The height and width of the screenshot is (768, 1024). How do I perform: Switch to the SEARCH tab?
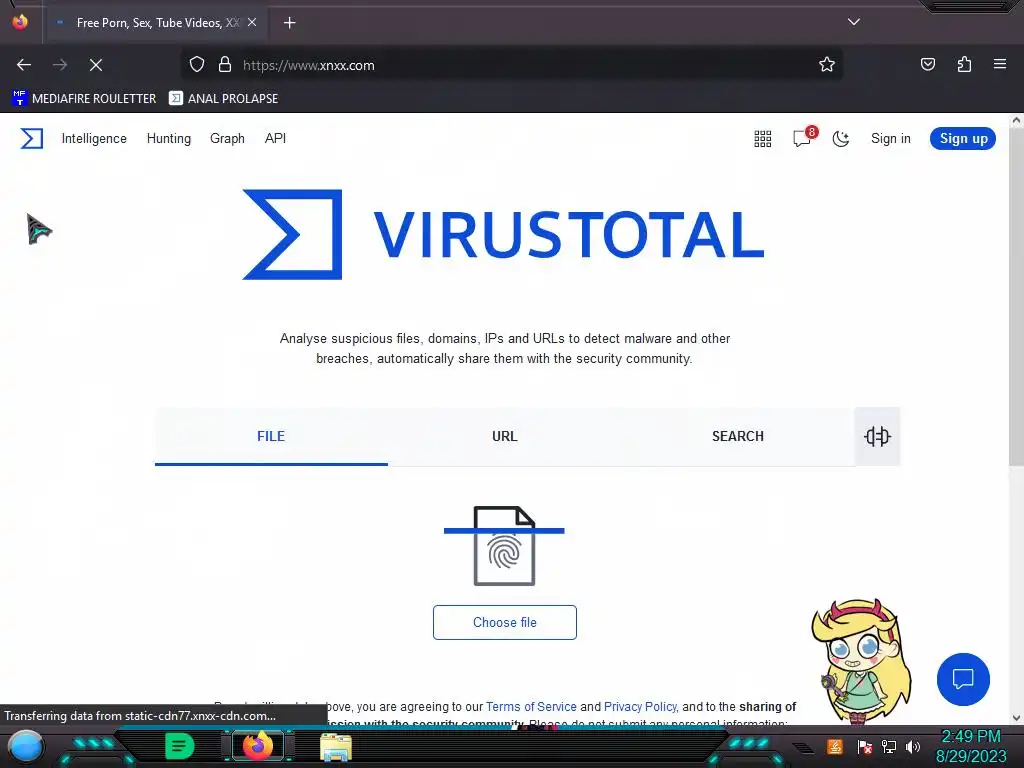737,436
